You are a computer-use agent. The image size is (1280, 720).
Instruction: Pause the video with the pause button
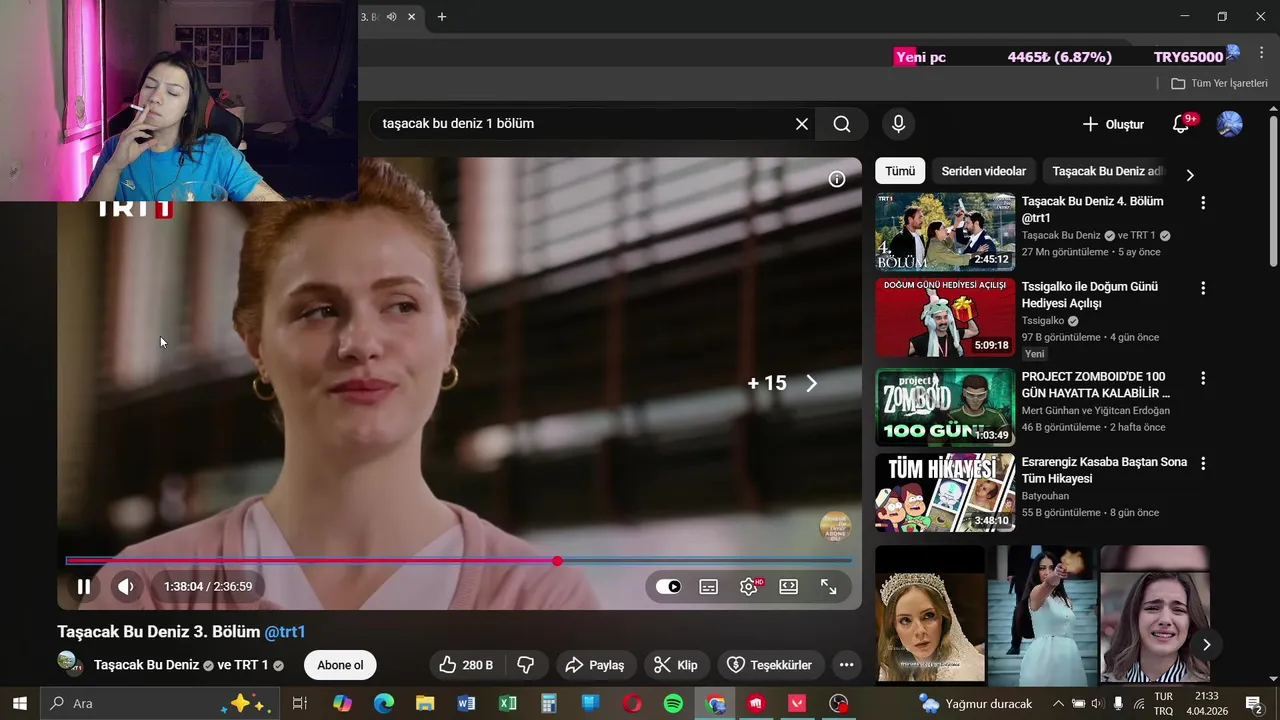(x=84, y=587)
